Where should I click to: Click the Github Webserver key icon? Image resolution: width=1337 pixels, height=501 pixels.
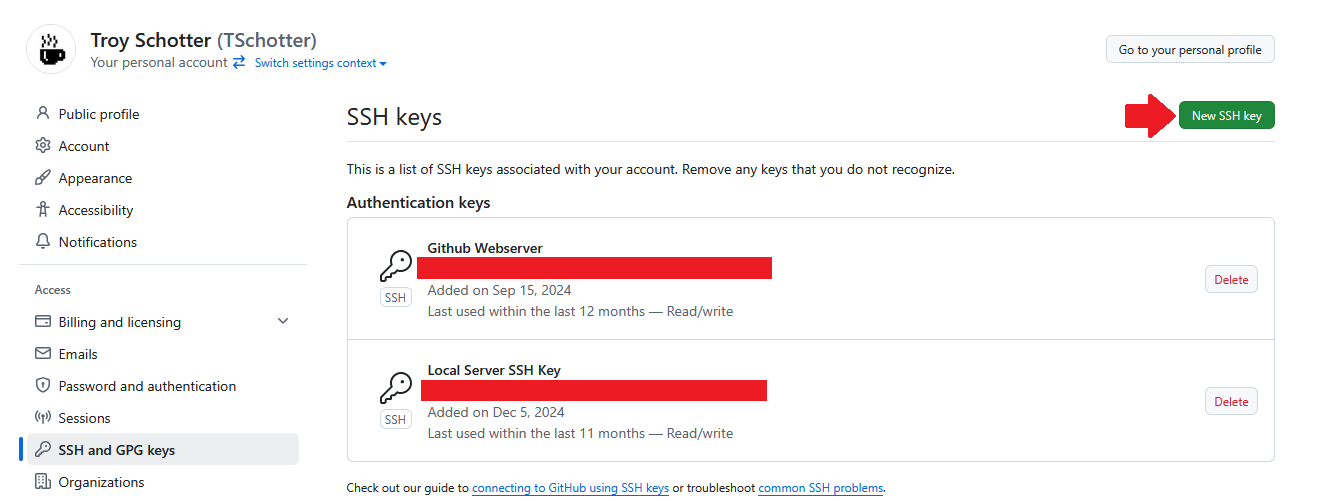(x=396, y=267)
